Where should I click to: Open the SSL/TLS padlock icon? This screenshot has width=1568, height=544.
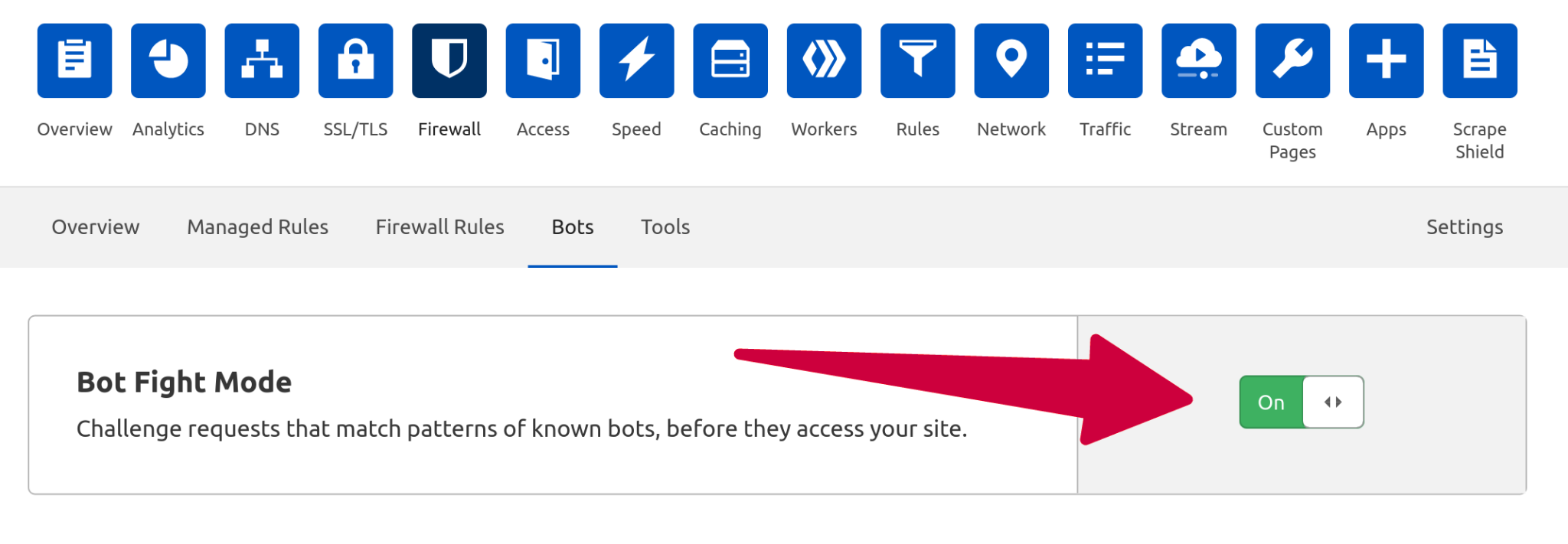click(x=356, y=60)
